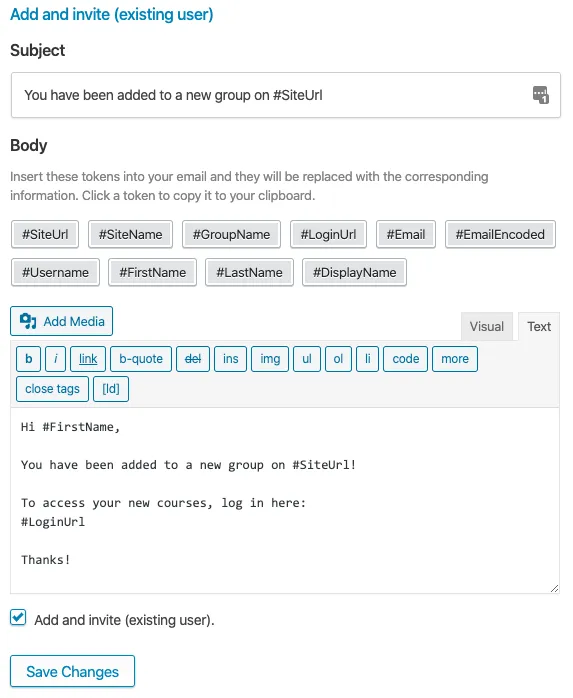Insert bold tag with b button
The image size is (573, 698).
pyautogui.click(x=28, y=359)
